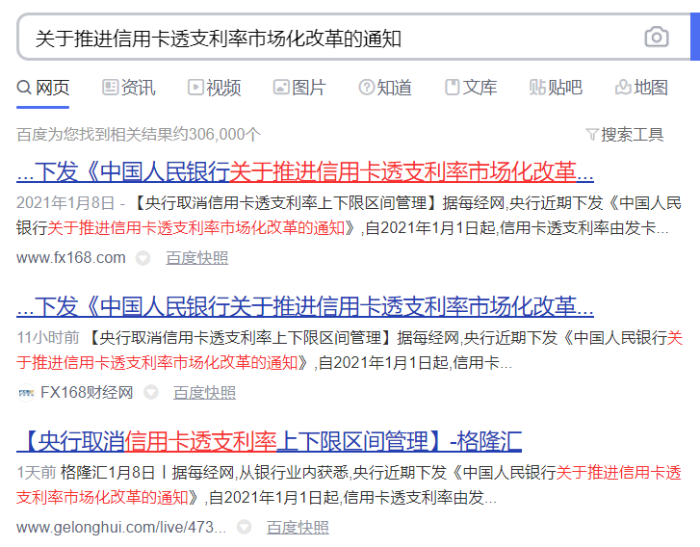Open 搜索工具 filter options

point(625,134)
